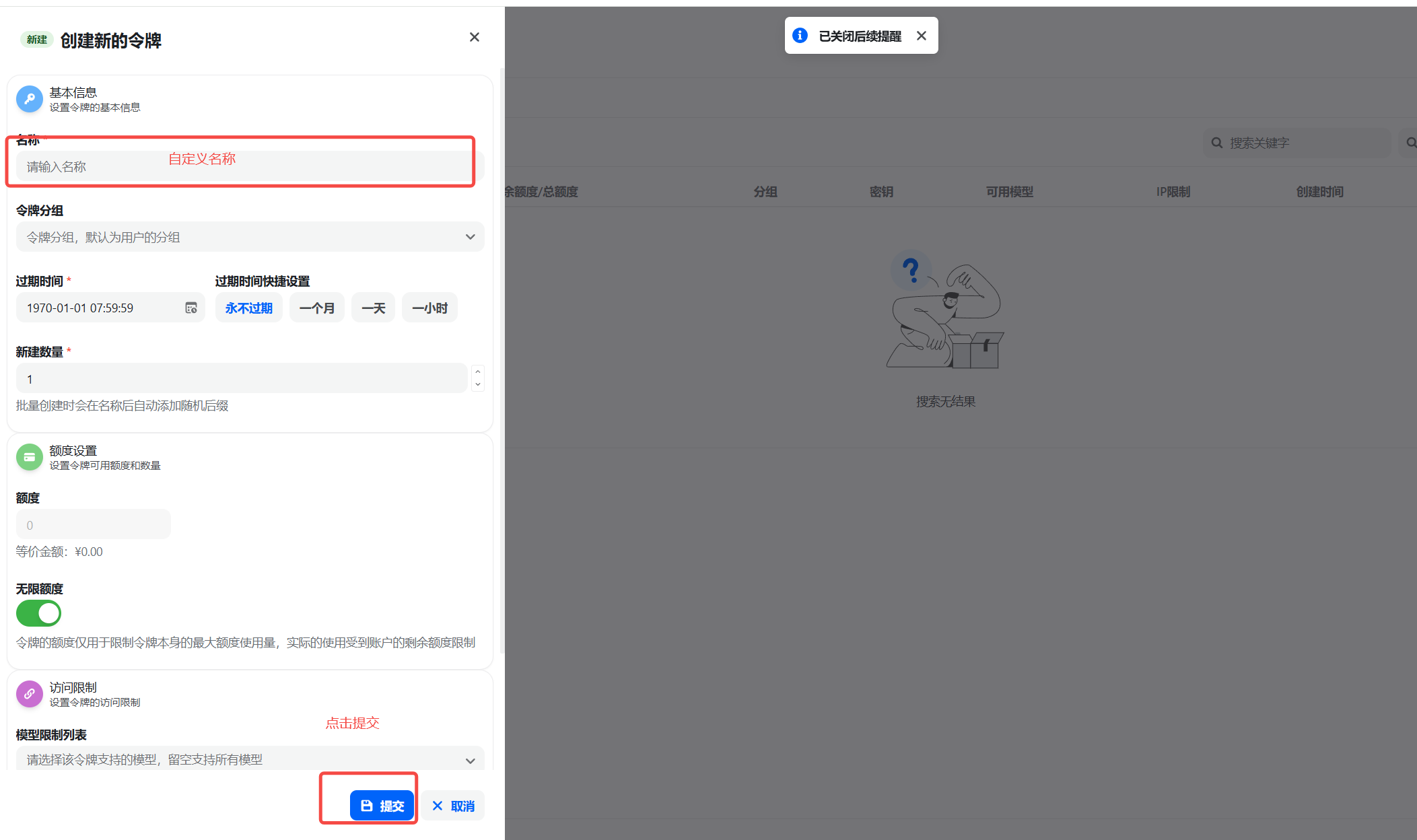Click the purple 访问限制 link icon
1417x840 pixels.
point(29,694)
